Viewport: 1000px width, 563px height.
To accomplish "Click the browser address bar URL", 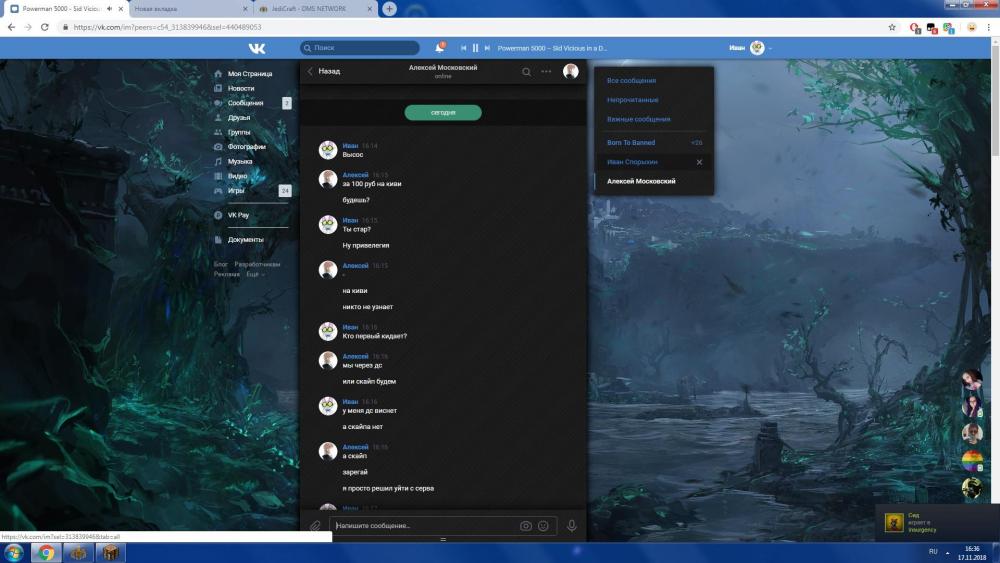I will pos(167,27).
